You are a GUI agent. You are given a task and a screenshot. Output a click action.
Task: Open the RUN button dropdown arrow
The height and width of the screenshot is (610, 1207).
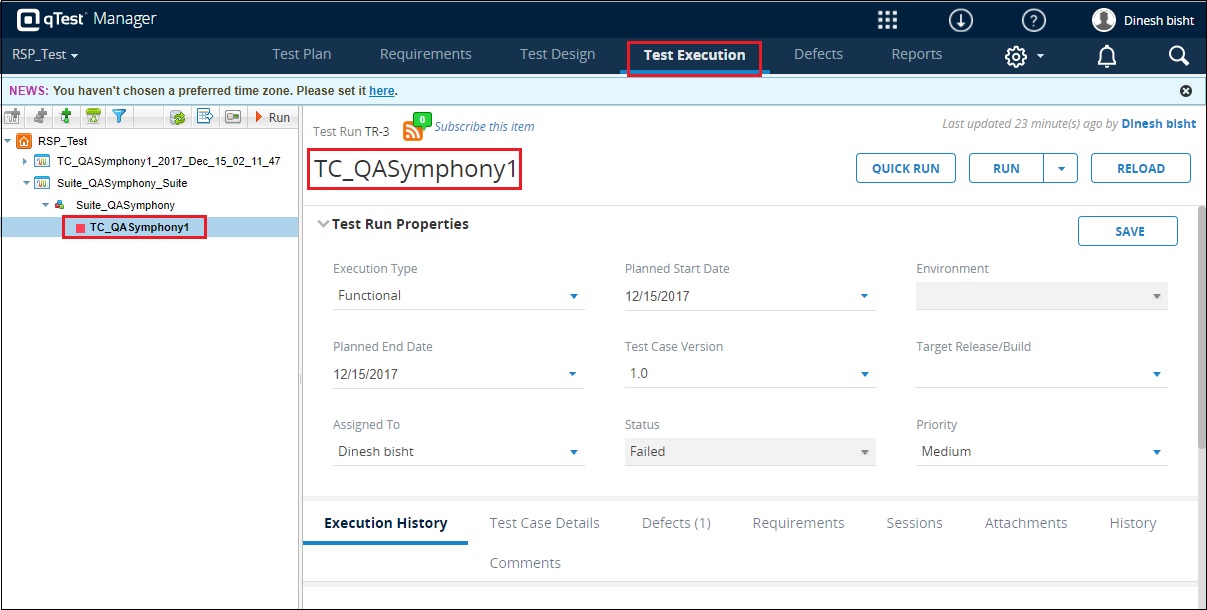click(x=1061, y=169)
